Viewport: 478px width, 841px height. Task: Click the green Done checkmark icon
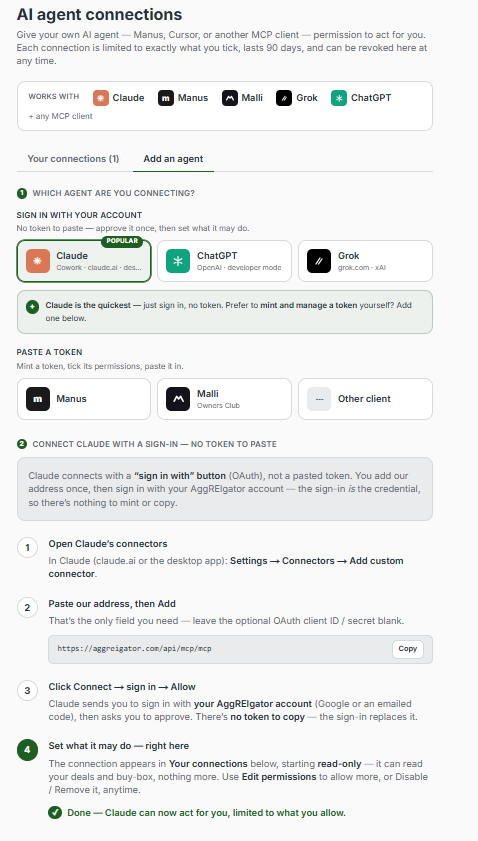(x=55, y=813)
